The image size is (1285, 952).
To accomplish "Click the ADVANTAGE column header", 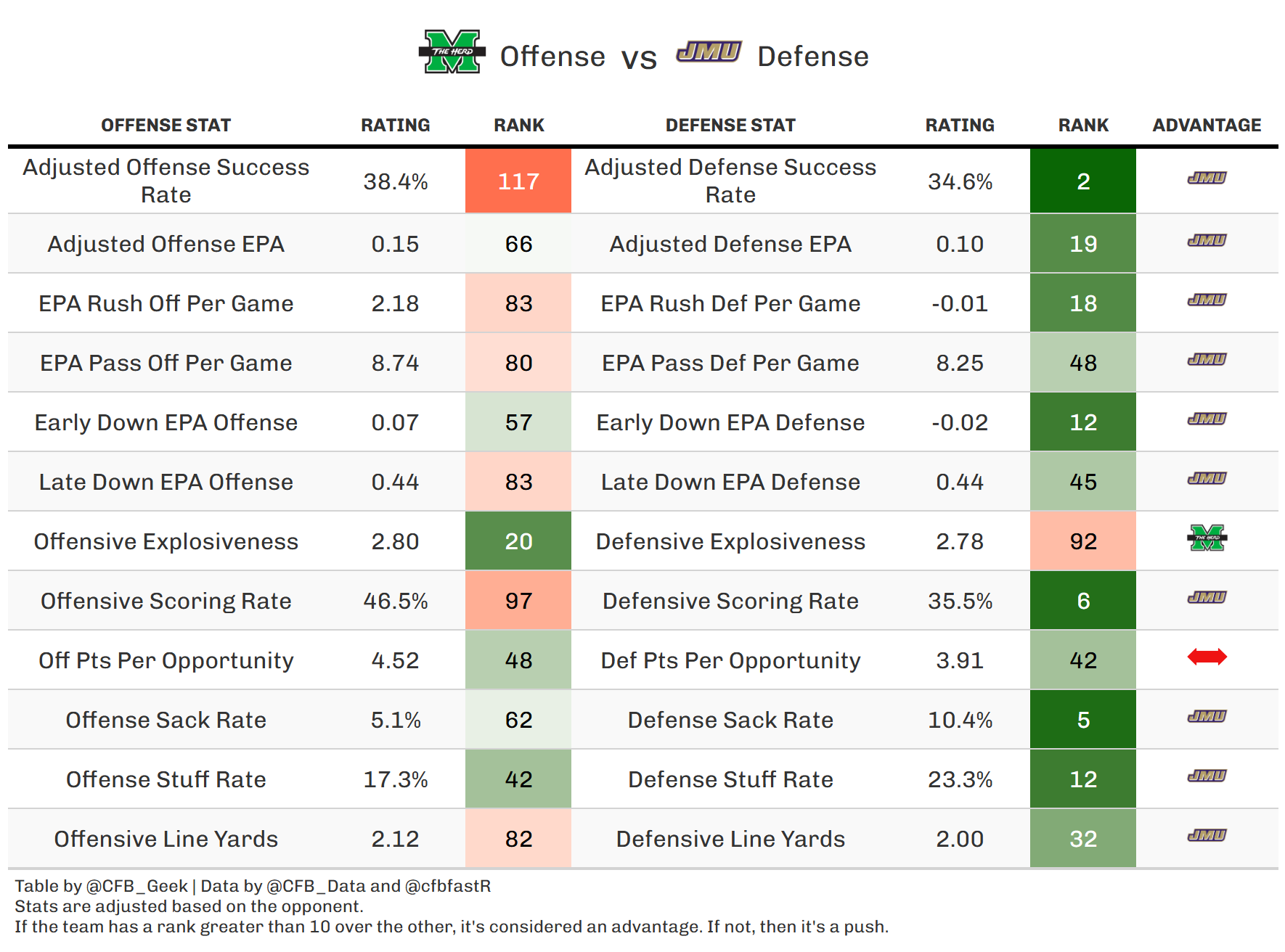I will (1207, 126).
